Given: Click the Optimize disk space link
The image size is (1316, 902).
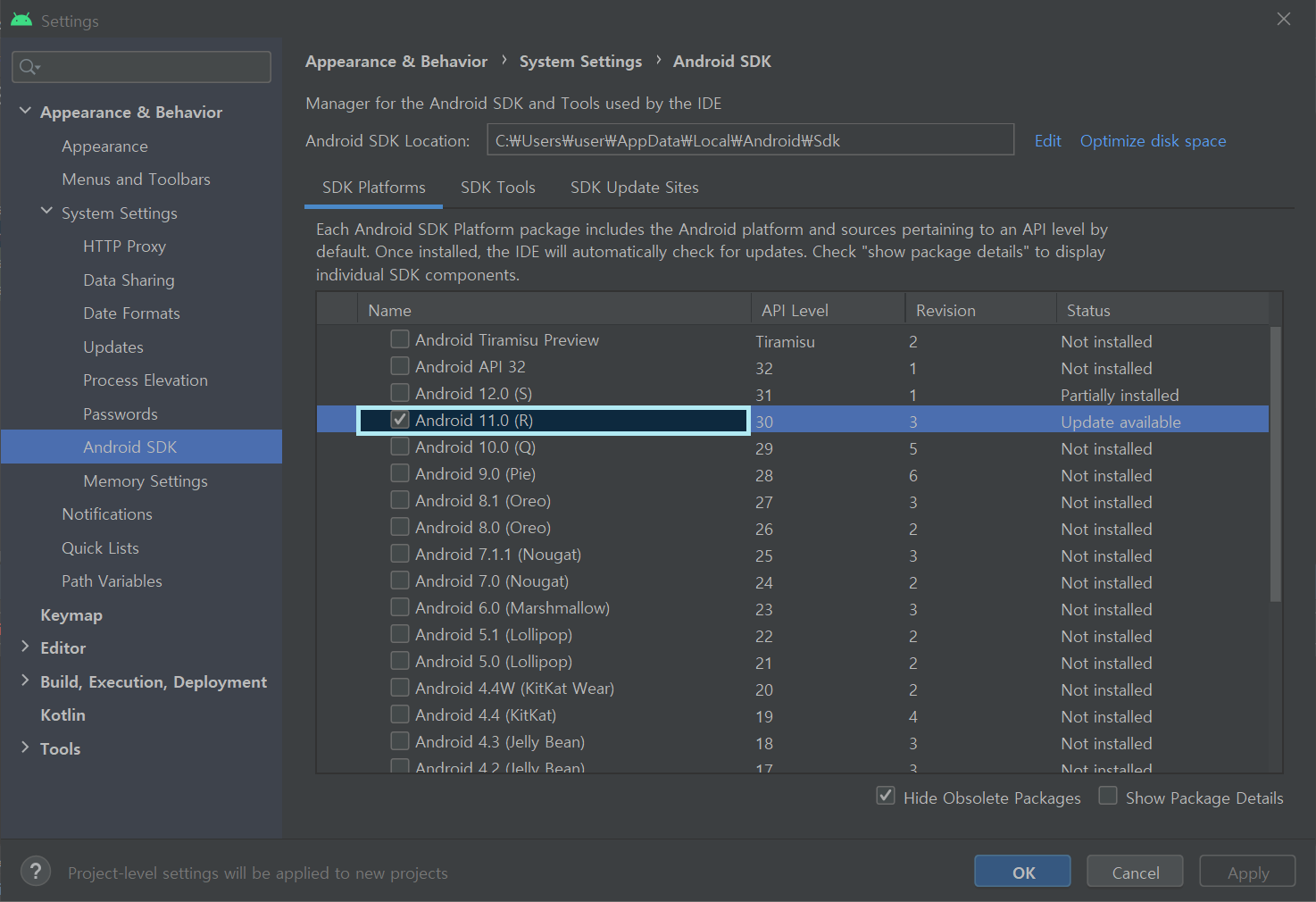Looking at the screenshot, I should tap(1153, 141).
